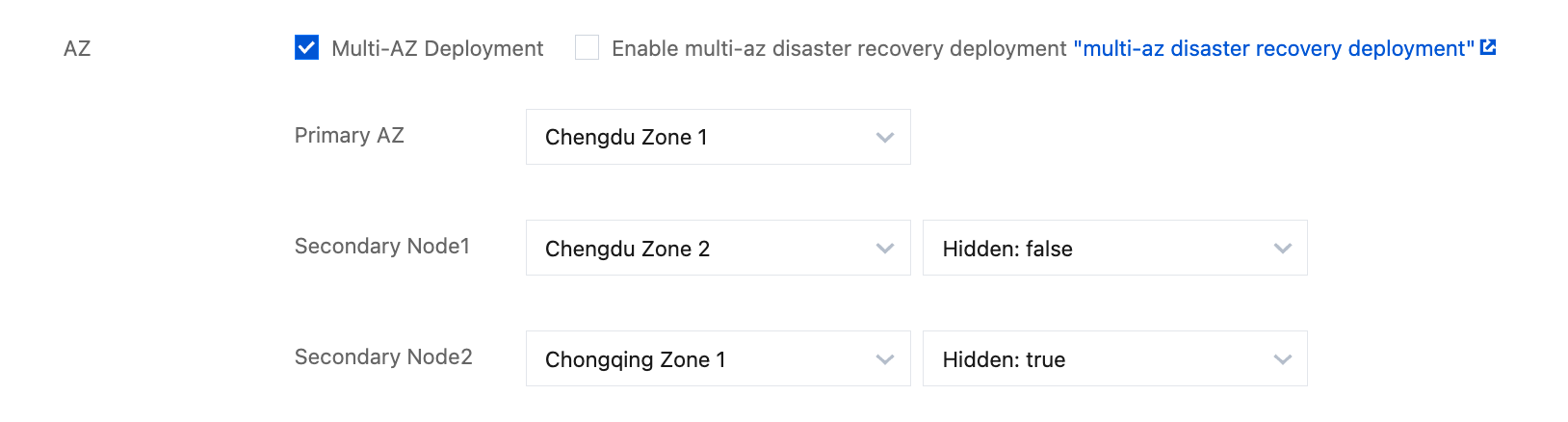Click the chevron arrow beside Hidden: true
This screenshot has width=1568, height=422.
(x=1282, y=359)
